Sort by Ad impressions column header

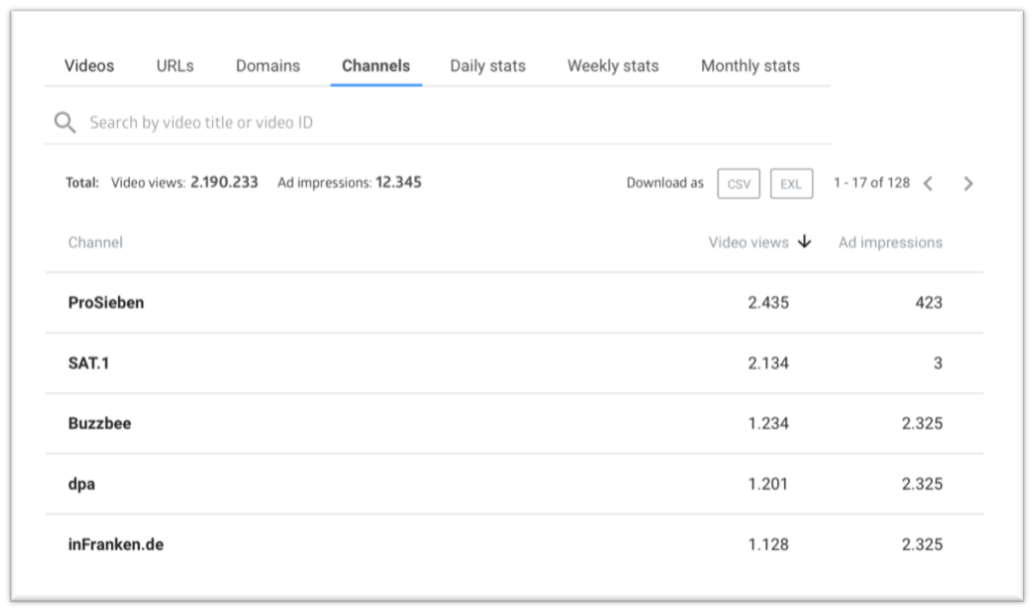pos(890,242)
